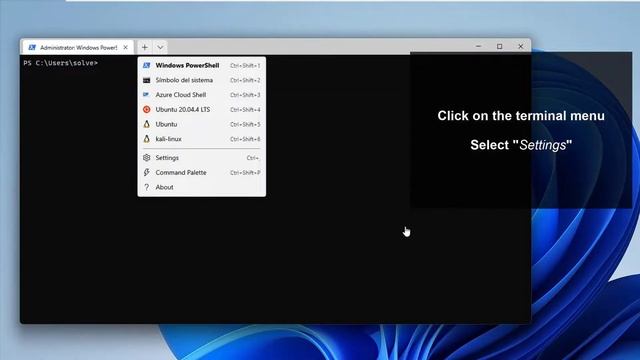Click the PS C:\Users\solve> prompt text
The width and height of the screenshot is (640, 360).
point(60,63)
